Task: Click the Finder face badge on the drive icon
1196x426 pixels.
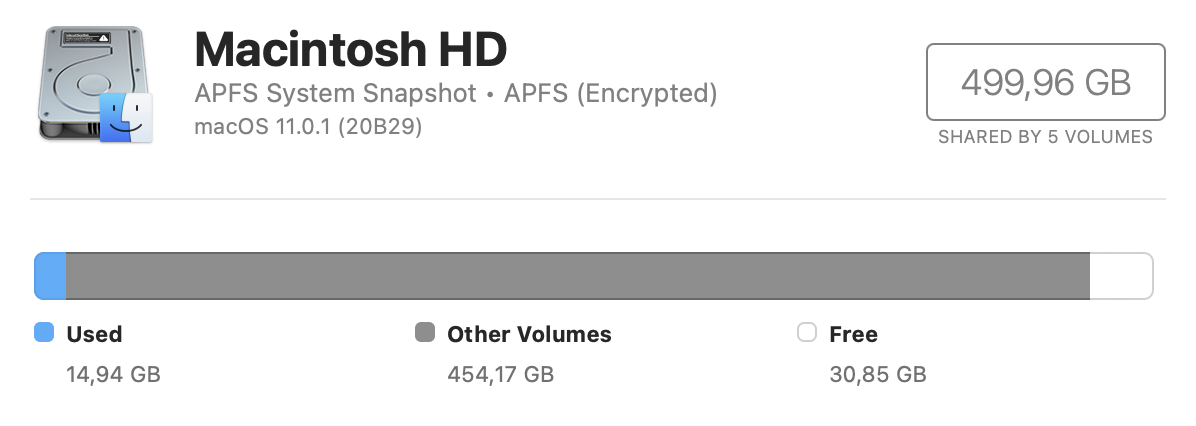Action: (126, 117)
